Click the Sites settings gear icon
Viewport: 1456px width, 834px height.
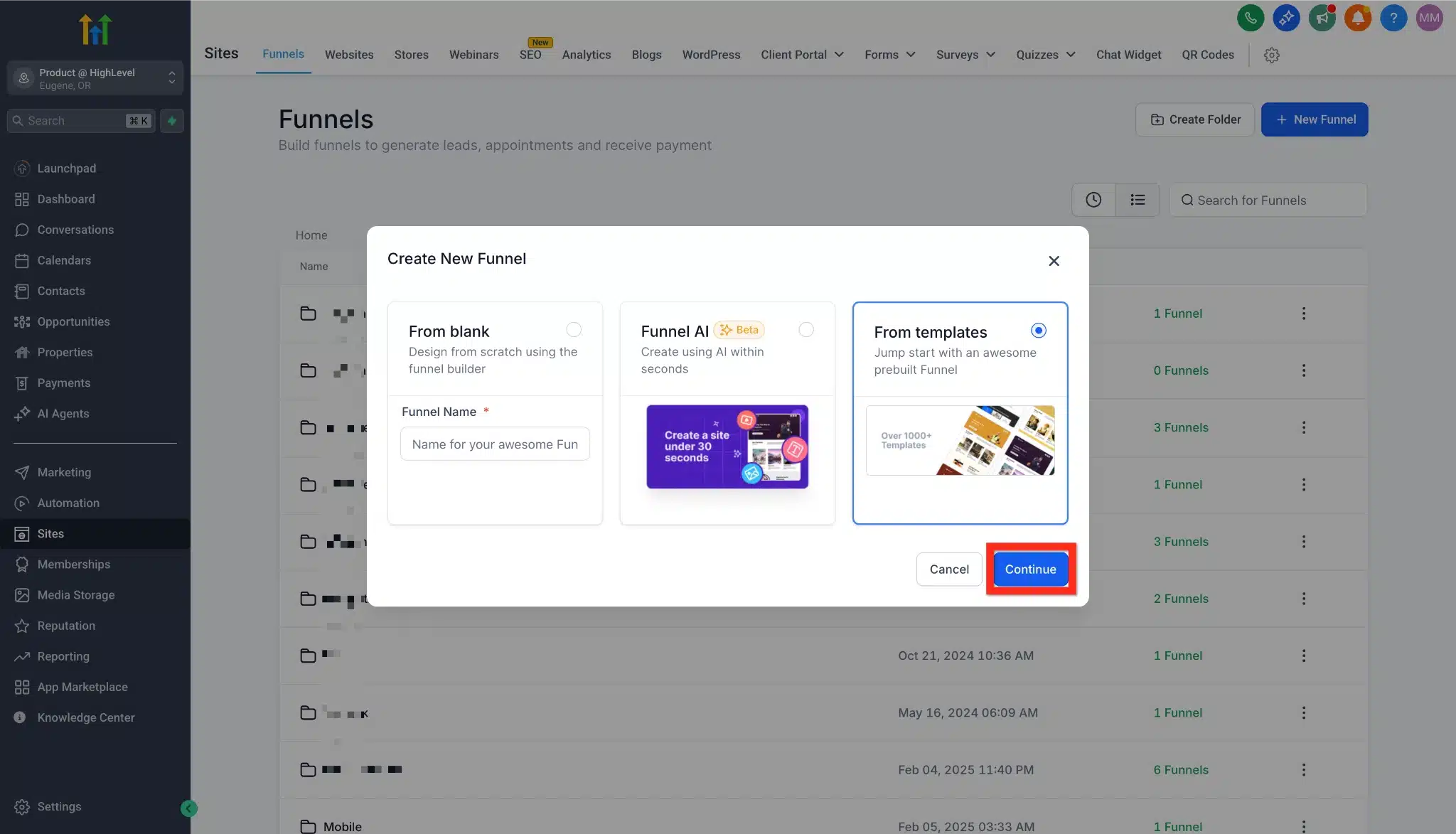tap(1272, 55)
